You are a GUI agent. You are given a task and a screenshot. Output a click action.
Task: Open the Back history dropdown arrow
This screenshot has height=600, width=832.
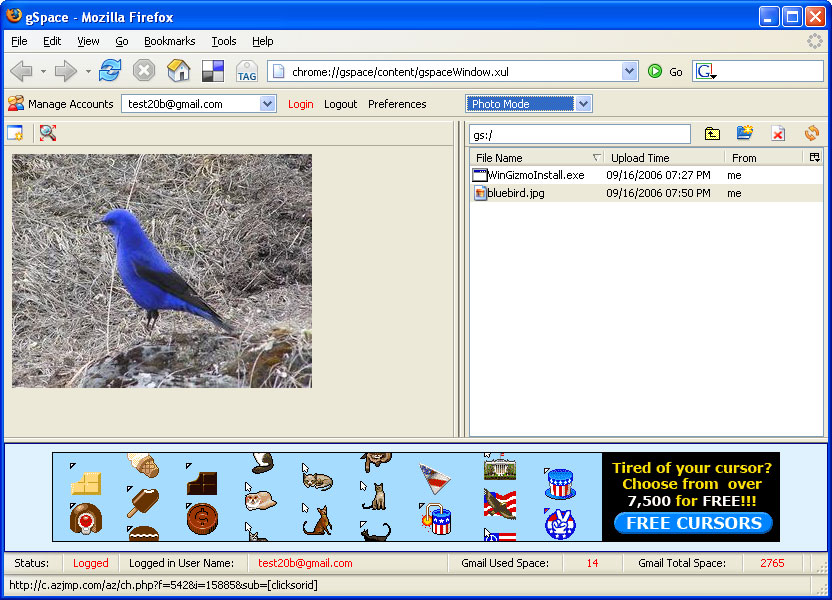(43, 71)
